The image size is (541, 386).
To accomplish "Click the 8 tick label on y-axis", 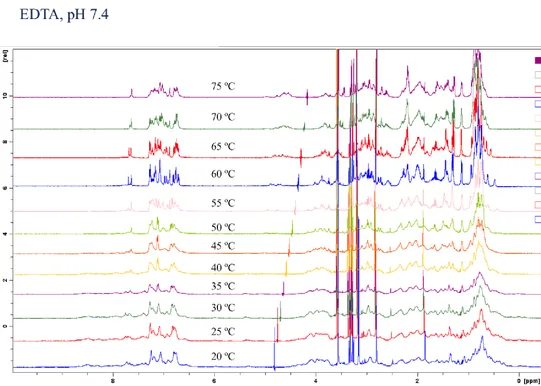I will pyautogui.click(x=5, y=142).
